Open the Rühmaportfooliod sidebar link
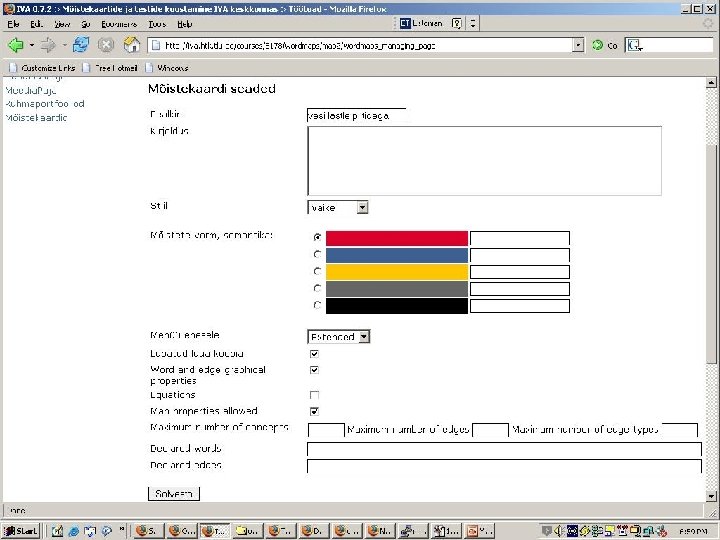This screenshot has height=540, width=720. pos(45,104)
